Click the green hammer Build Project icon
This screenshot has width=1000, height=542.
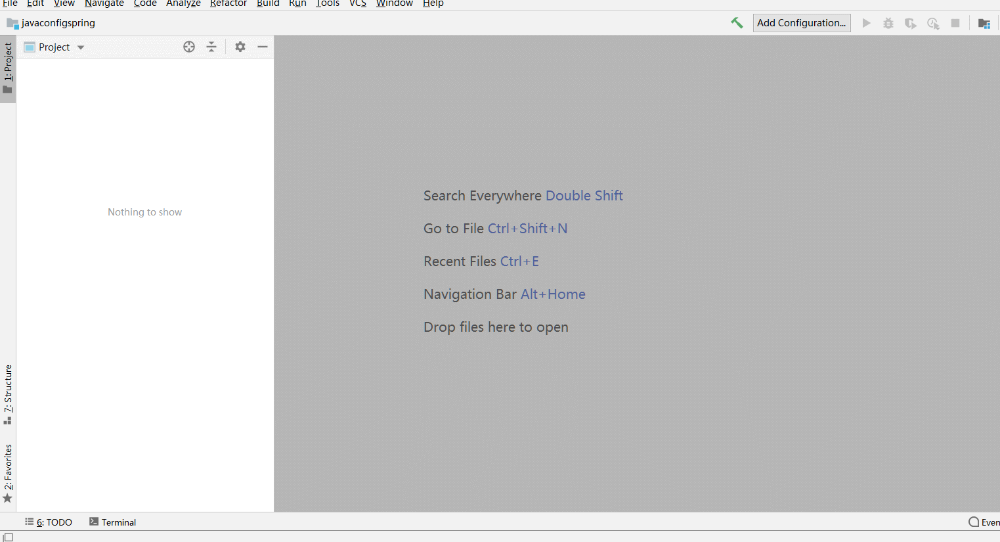[x=737, y=23]
